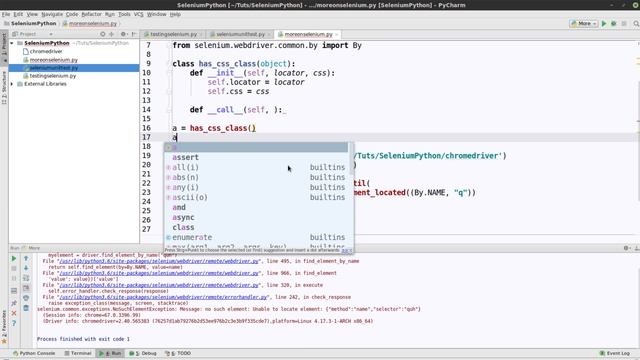Click the stop icon in top toolbar

624,24
